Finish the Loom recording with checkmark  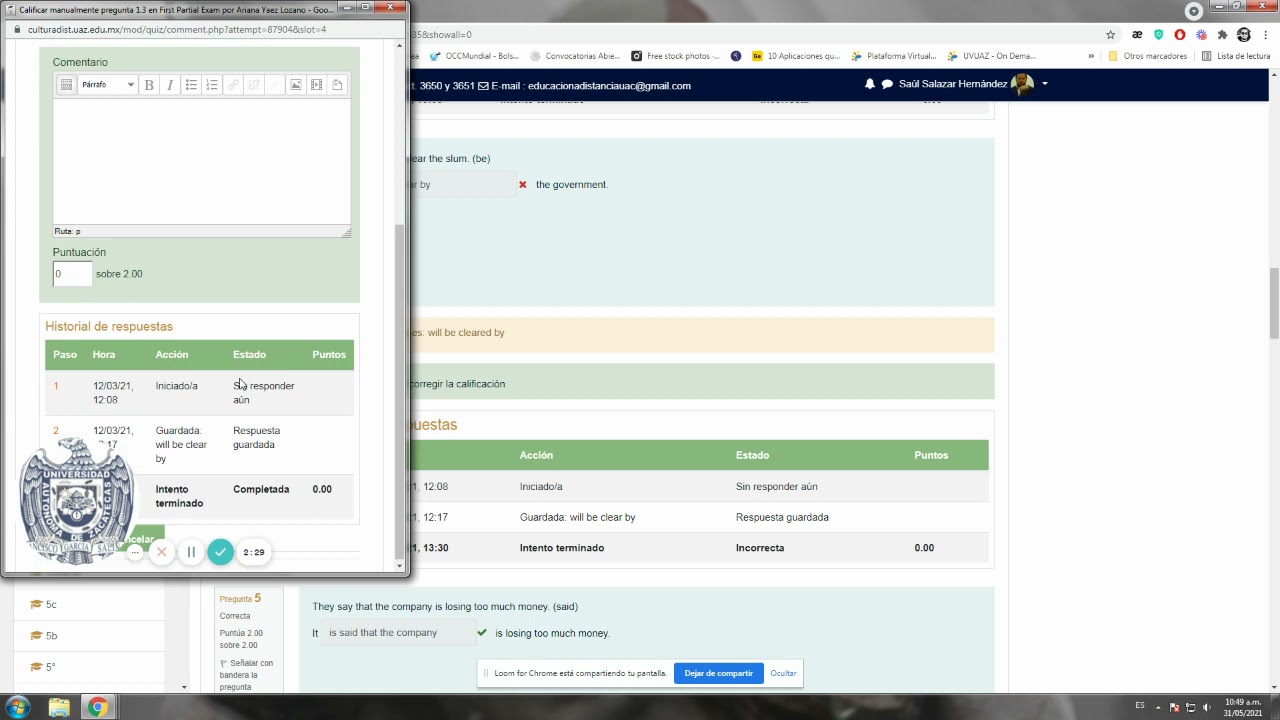pos(220,552)
